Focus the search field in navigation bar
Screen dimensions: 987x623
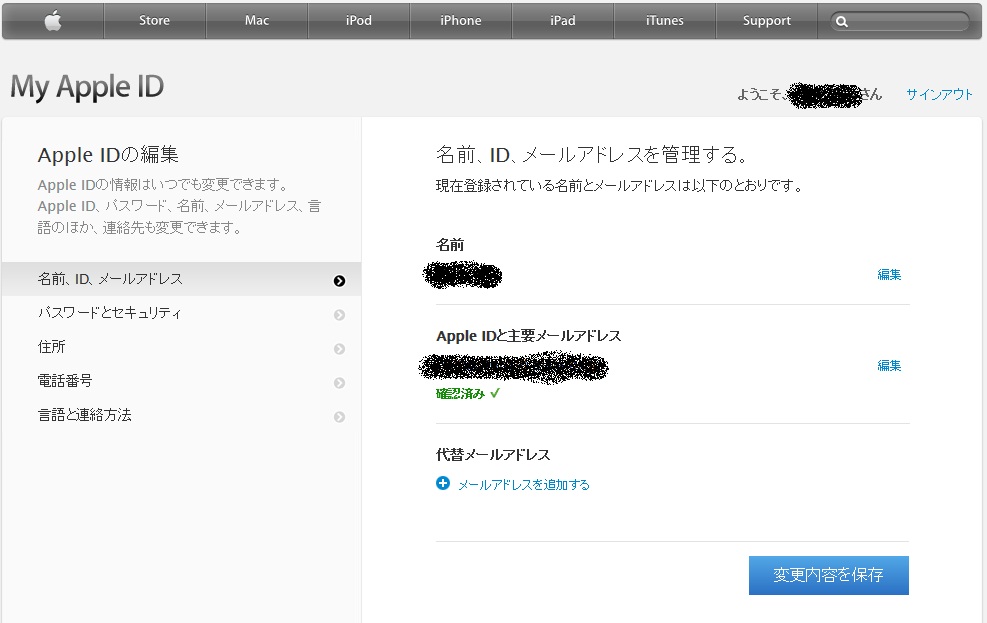click(x=900, y=22)
